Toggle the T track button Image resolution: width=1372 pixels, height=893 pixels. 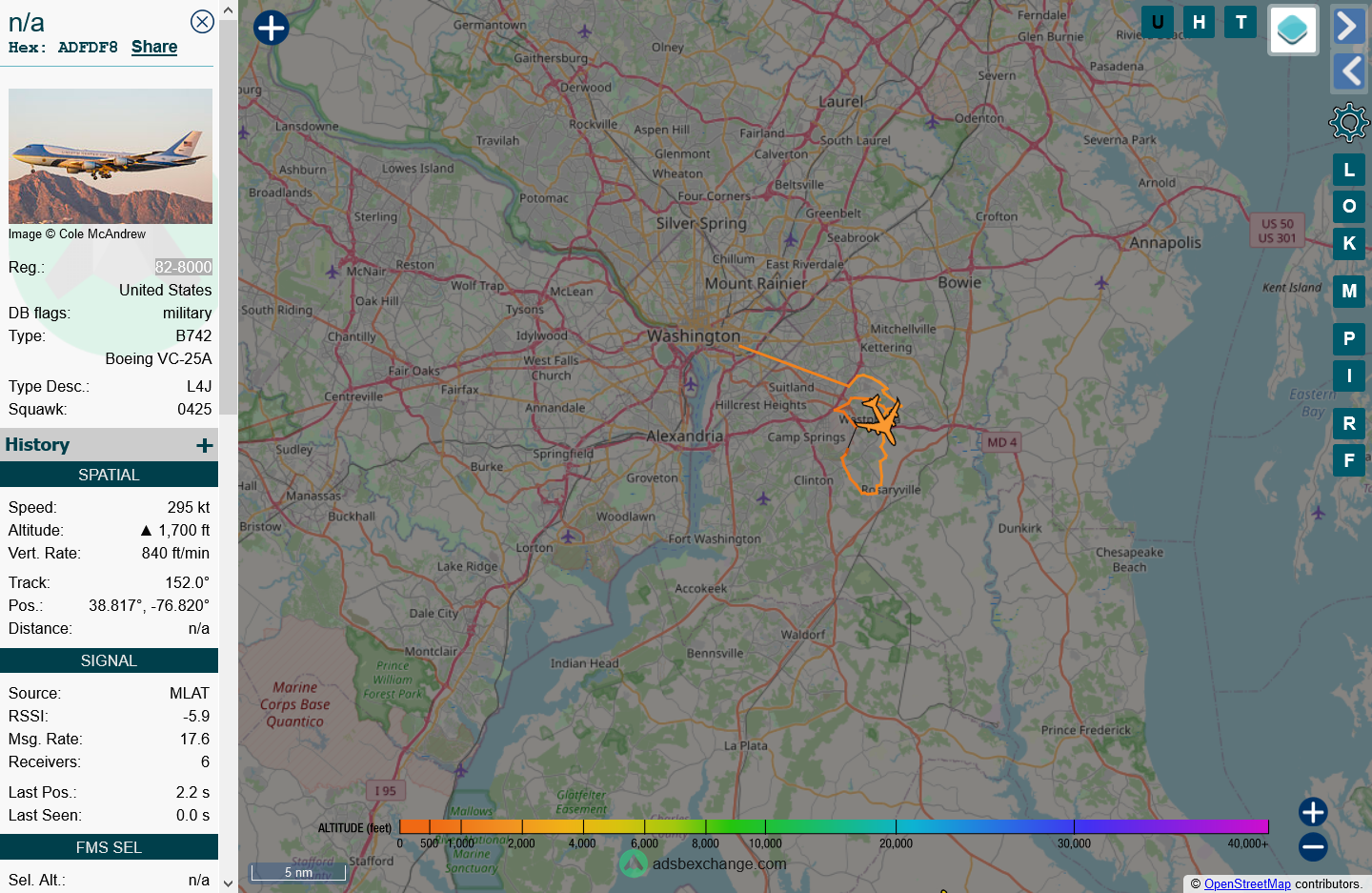pyautogui.click(x=1241, y=22)
